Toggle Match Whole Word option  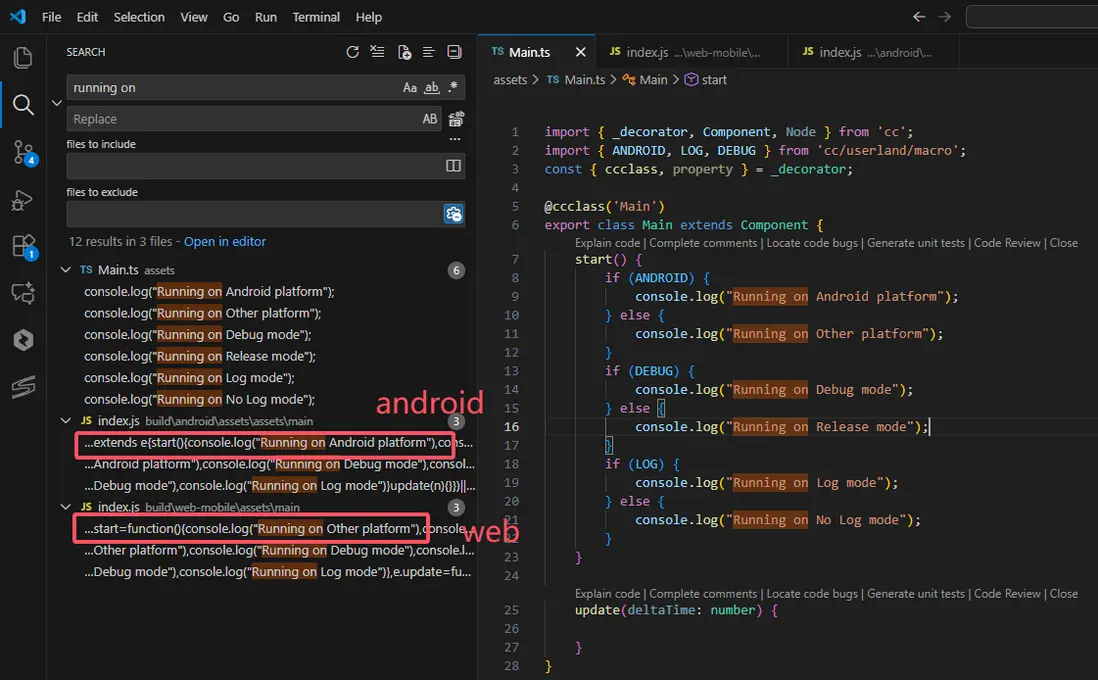[x=432, y=88]
